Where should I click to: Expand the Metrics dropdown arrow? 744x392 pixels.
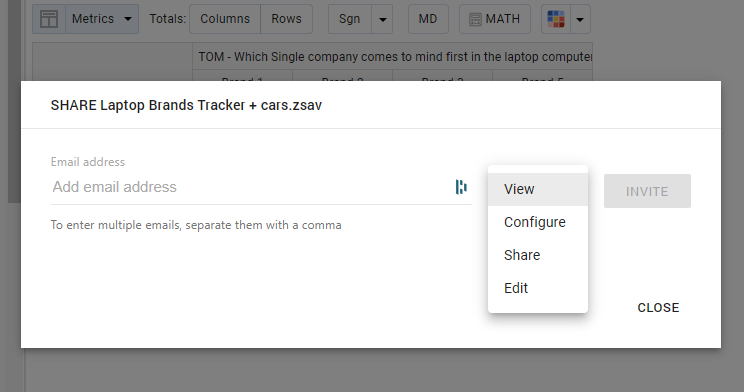(x=128, y=19)
